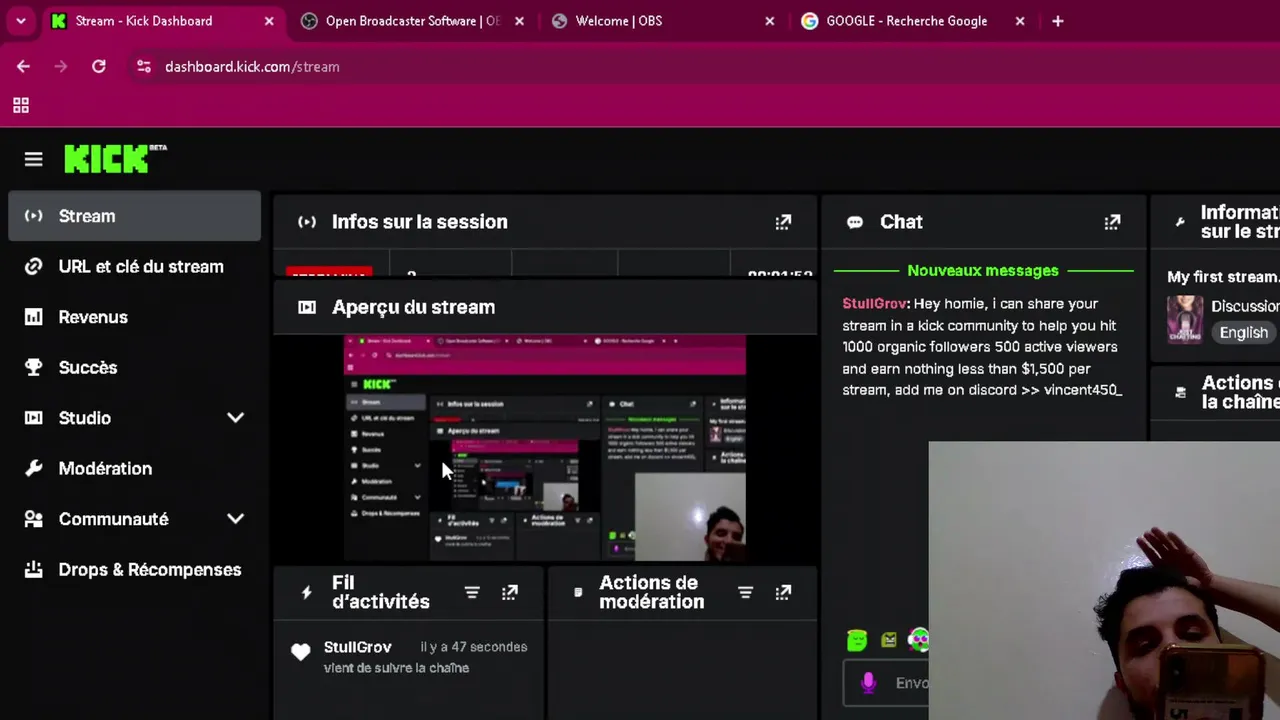Go to Revenus in the sidebar

pos(134,317)
